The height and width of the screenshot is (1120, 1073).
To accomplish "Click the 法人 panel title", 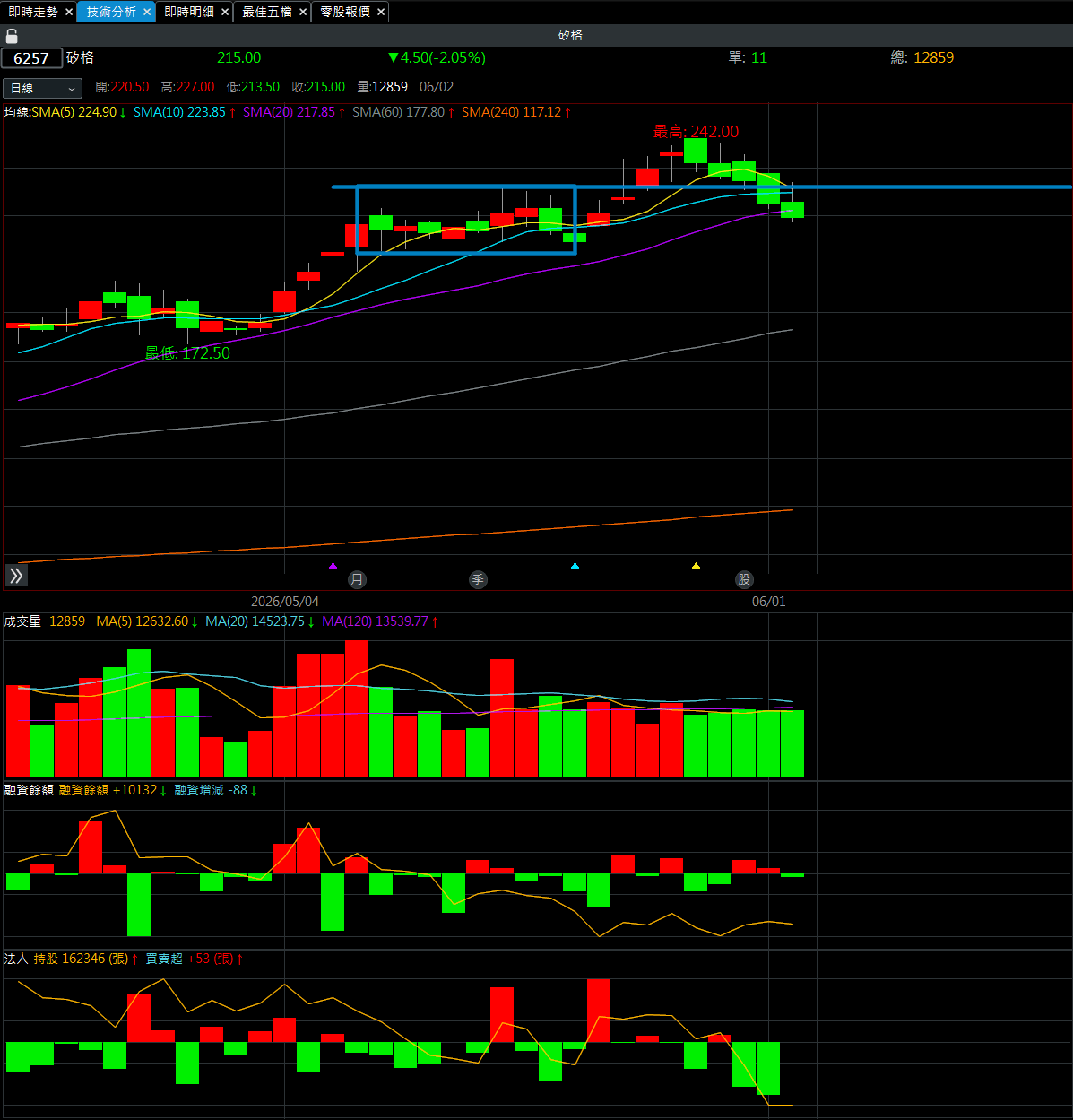I will coord(16,959).
